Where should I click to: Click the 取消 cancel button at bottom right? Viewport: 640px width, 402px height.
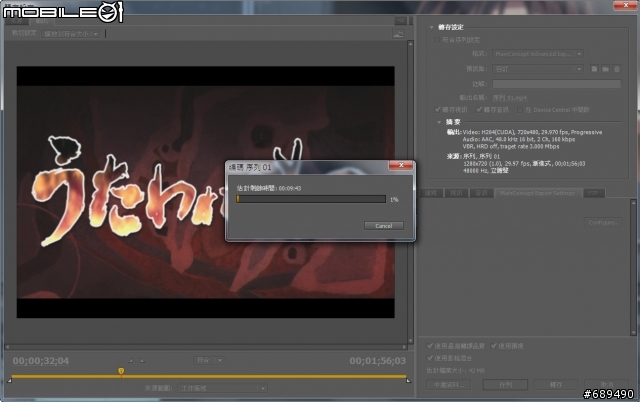click(x=607, y=384)
